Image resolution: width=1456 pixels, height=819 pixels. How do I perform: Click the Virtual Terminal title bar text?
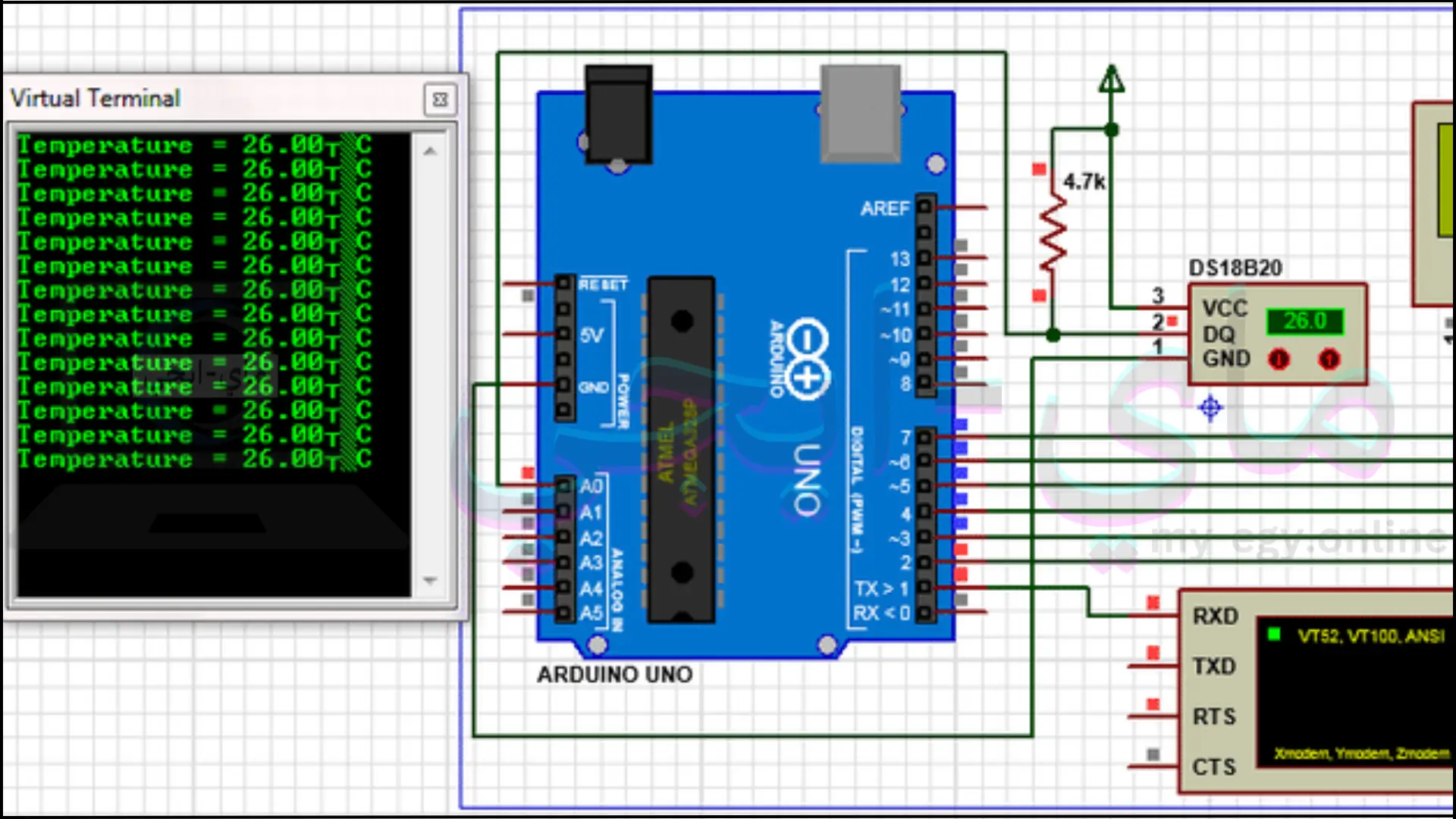[x=95, y=98]
